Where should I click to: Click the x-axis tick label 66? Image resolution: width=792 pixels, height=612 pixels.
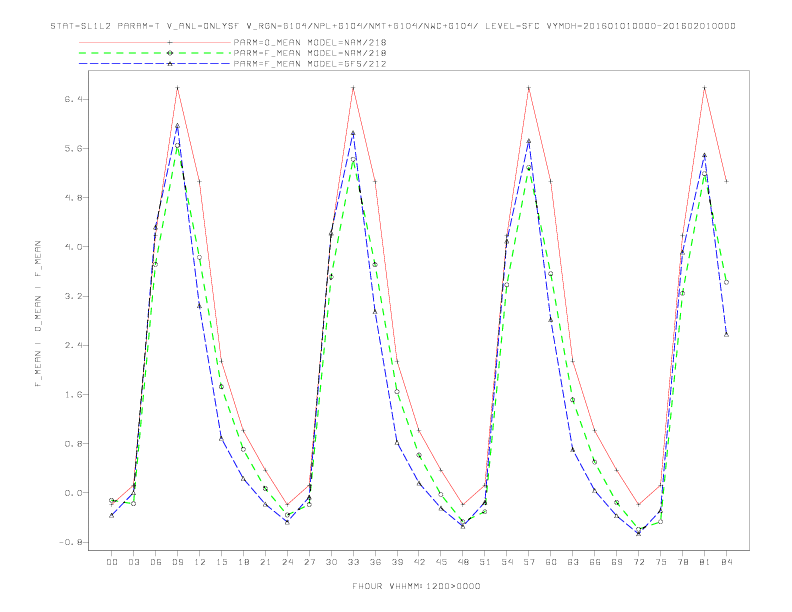[595, 562]
